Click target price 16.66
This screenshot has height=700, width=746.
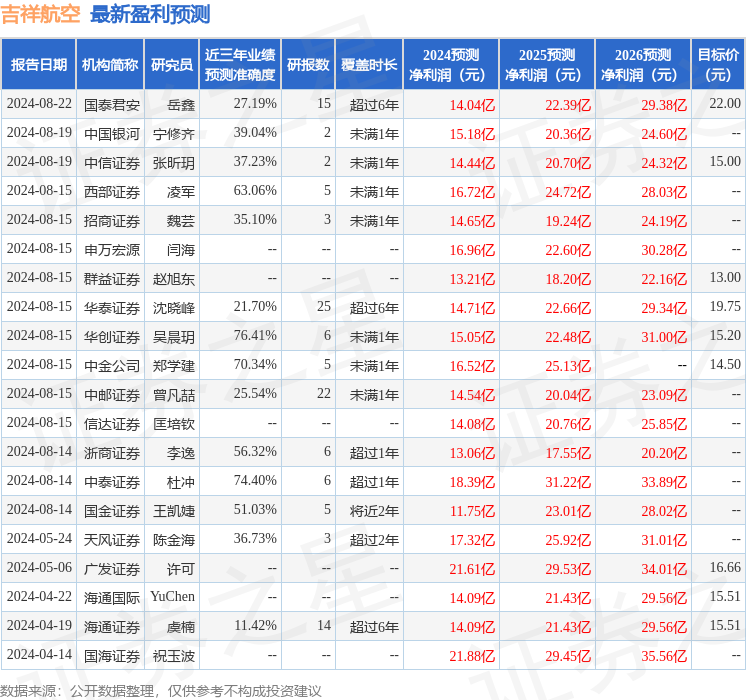725,567
